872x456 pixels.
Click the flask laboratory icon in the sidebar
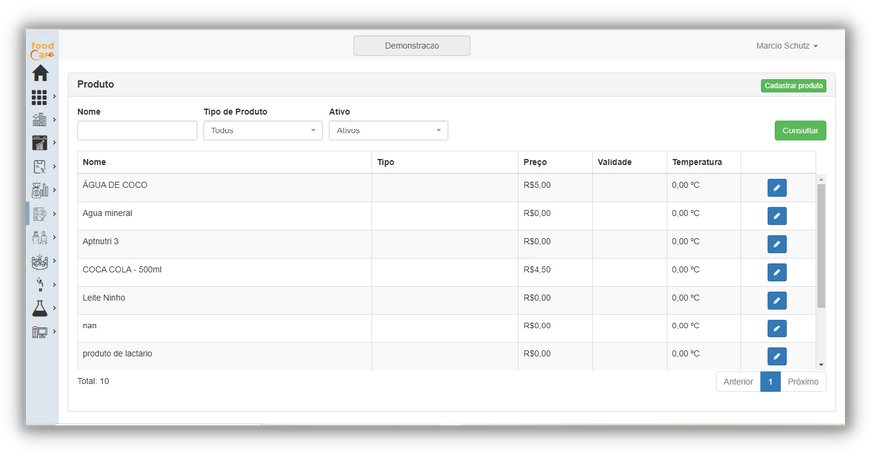(39, 308)
